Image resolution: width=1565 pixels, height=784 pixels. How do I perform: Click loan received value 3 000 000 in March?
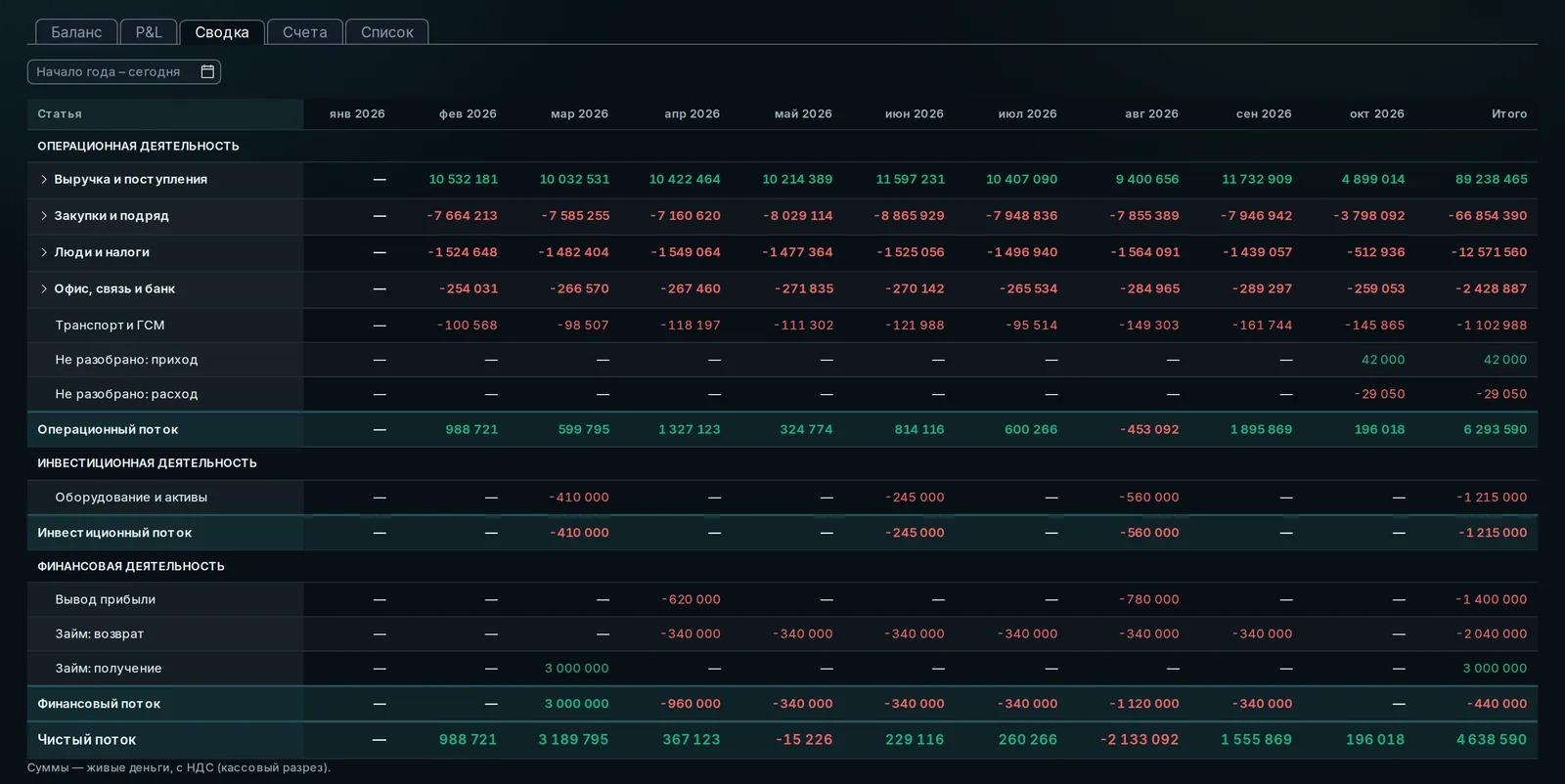click(577, 669)
